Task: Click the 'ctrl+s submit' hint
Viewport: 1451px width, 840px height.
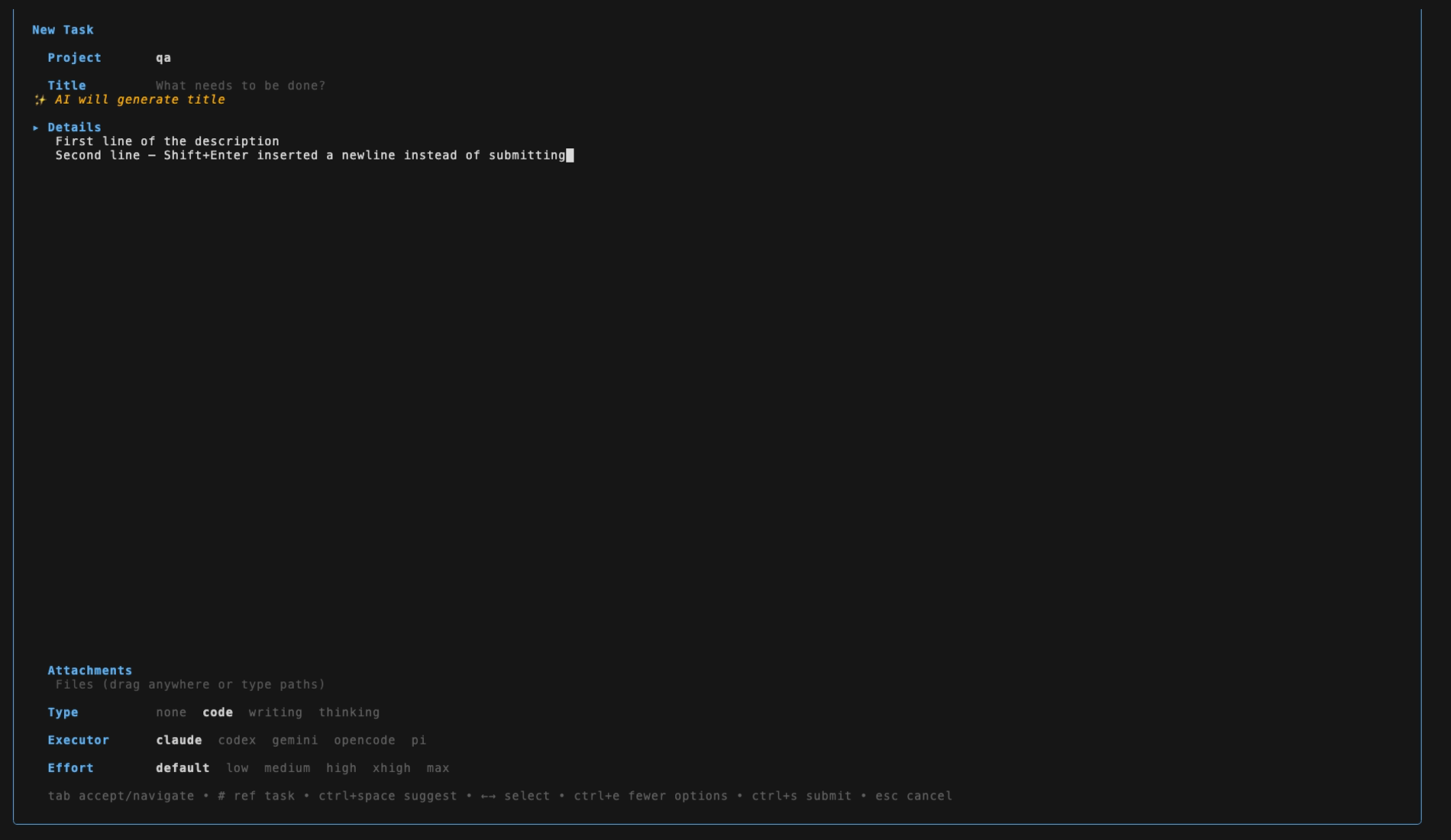Action: [802, 796]
